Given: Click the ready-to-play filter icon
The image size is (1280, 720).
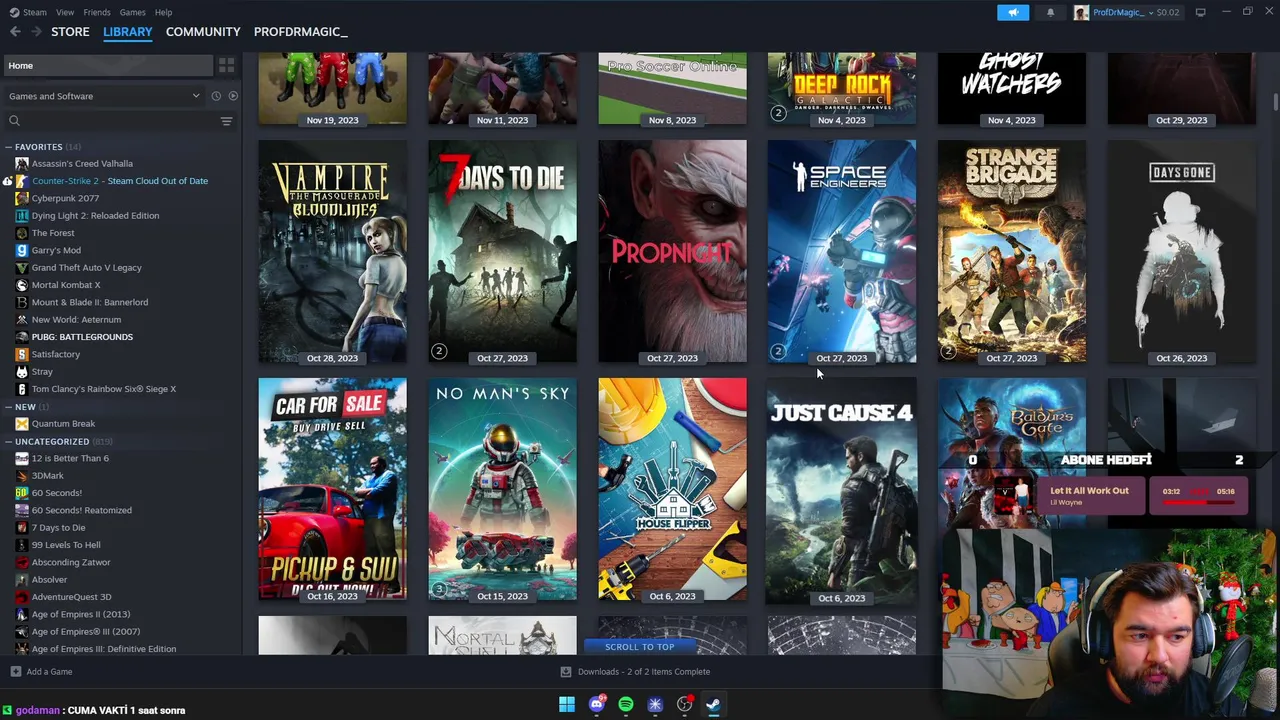Looking at the screenshot, I should 233,96.
